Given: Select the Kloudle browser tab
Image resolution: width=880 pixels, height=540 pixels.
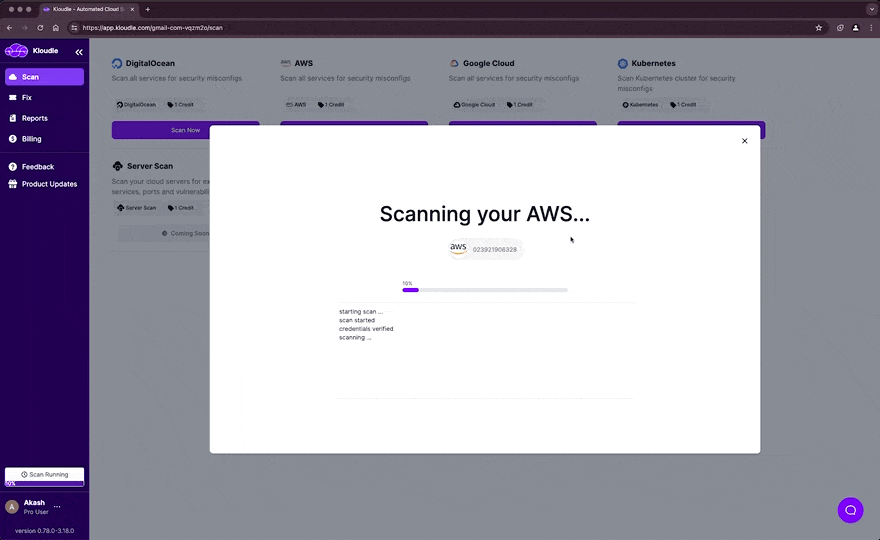Looking at the screenshot, I should pyautogui.click(x=89, y=9).
